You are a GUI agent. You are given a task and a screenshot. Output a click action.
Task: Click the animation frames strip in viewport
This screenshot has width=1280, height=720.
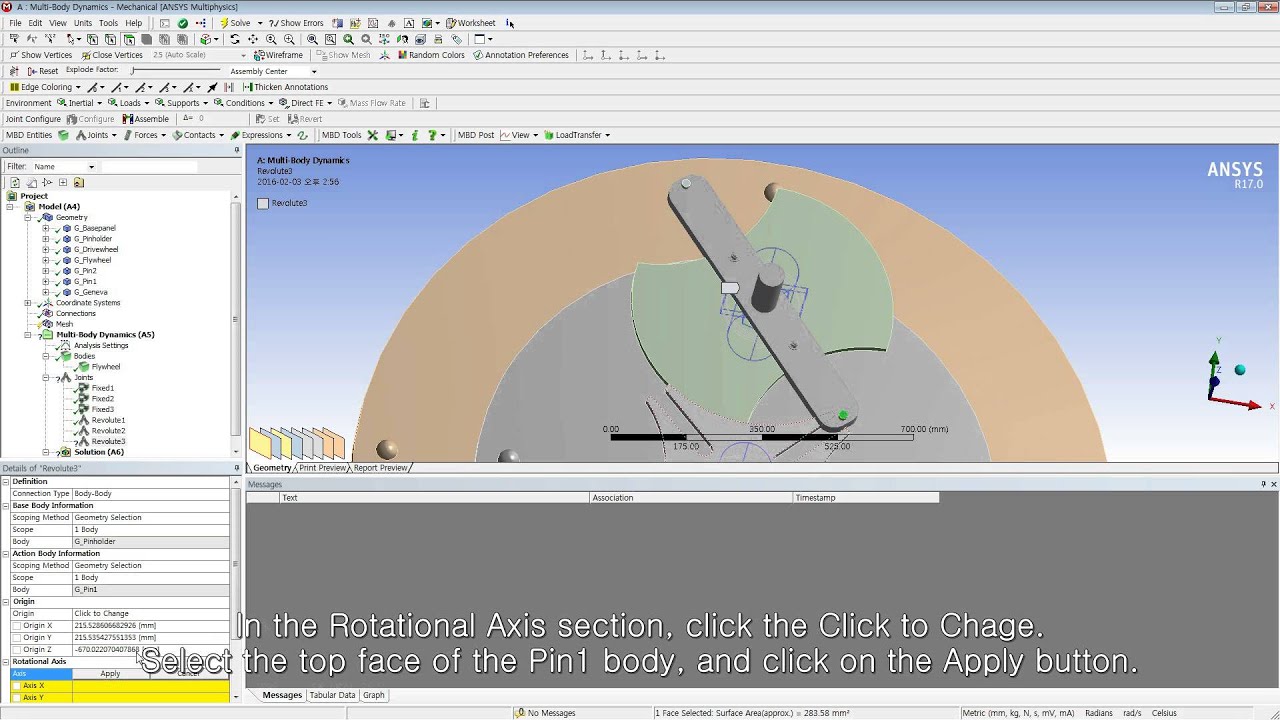297,443
